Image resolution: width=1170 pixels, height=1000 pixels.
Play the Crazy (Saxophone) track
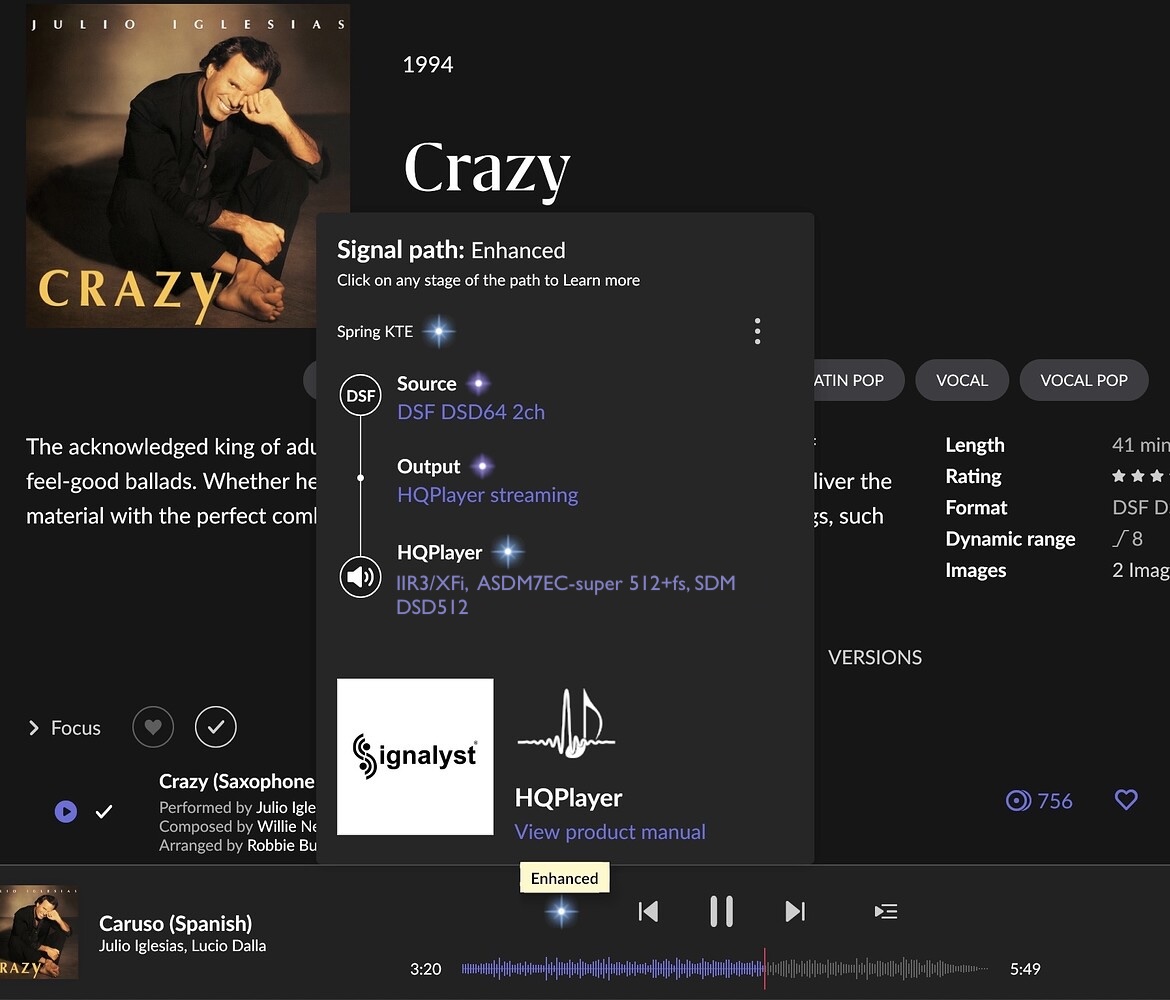(66, 811)
